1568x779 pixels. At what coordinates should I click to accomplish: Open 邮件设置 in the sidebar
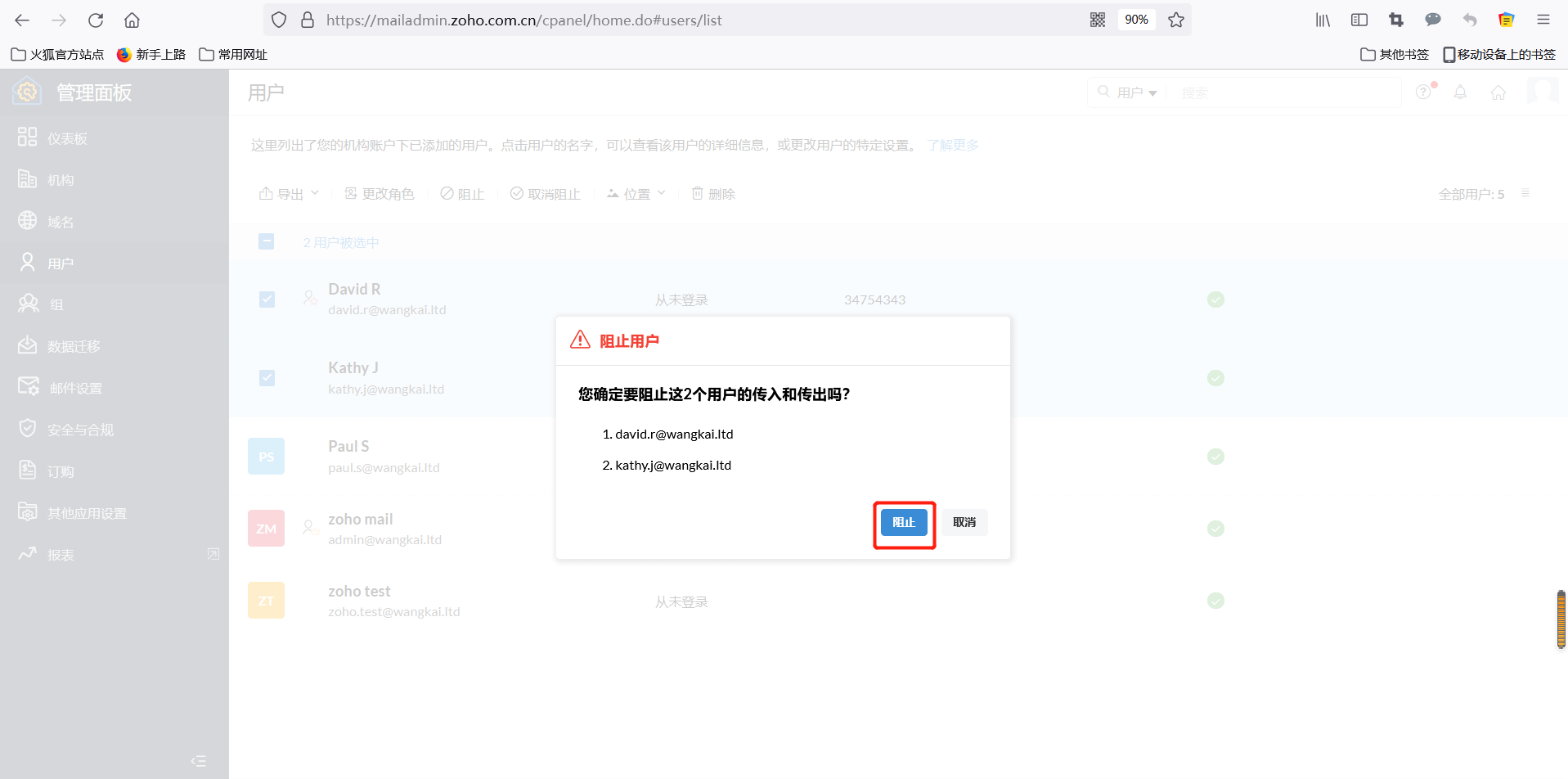(75, 388)
